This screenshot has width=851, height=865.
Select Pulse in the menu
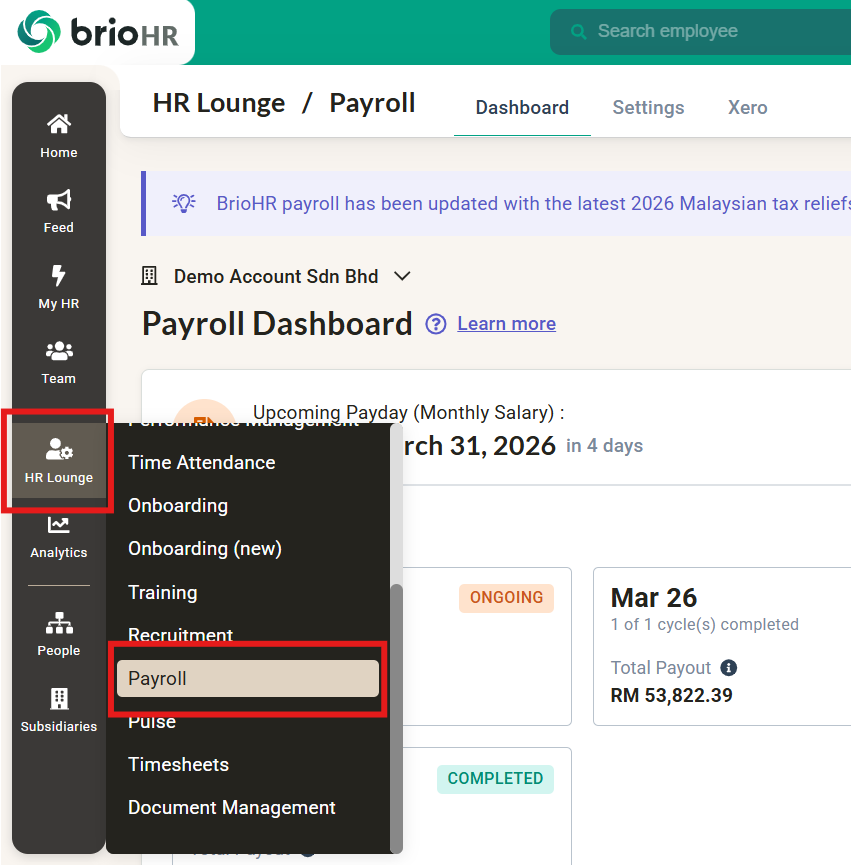click(152, 722)
